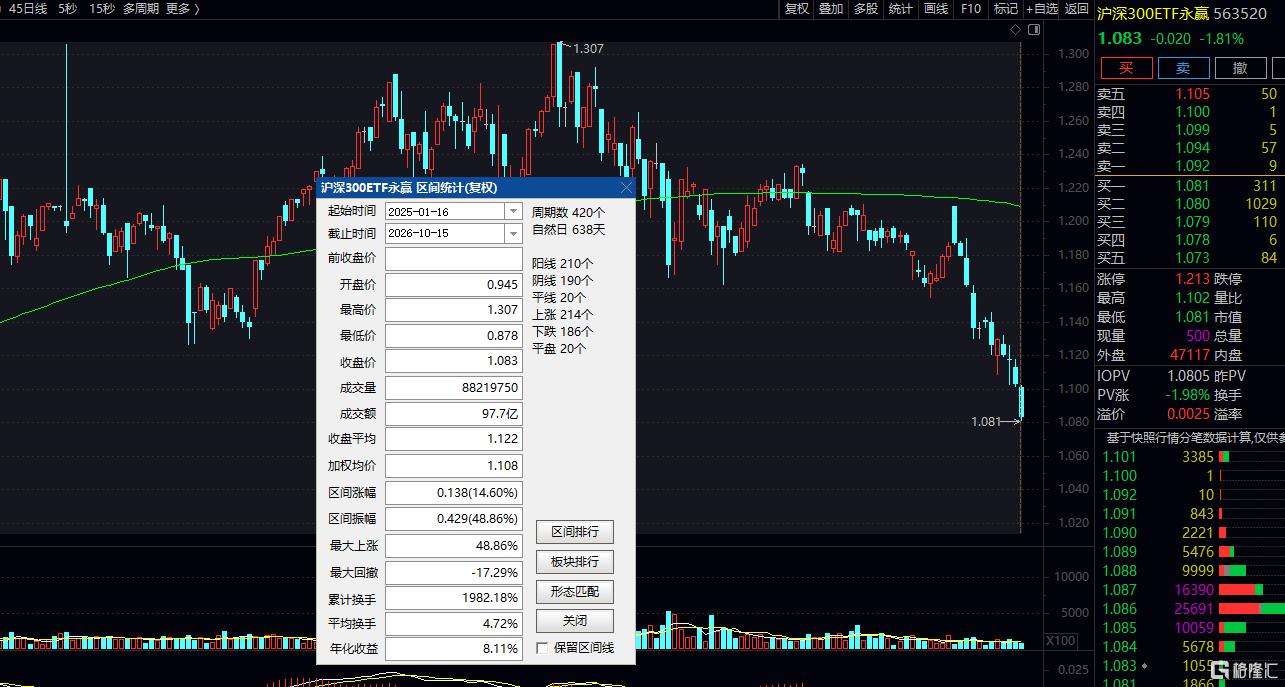Open the 起始时间 date dropdown

[514, 211]
